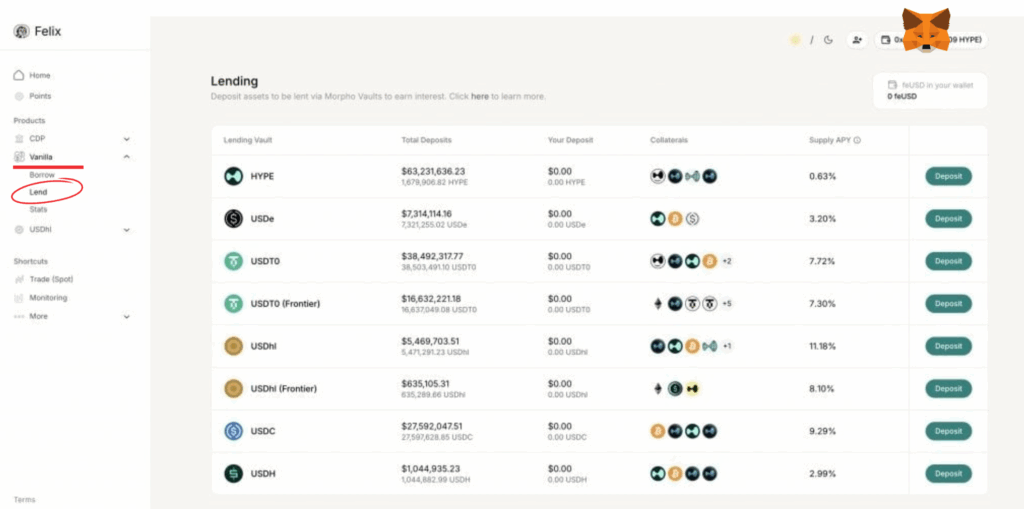Viewport: 1024px width, 509px height.
Task: Switch to dark mode moon toggle
Action: tap(828, 40)
